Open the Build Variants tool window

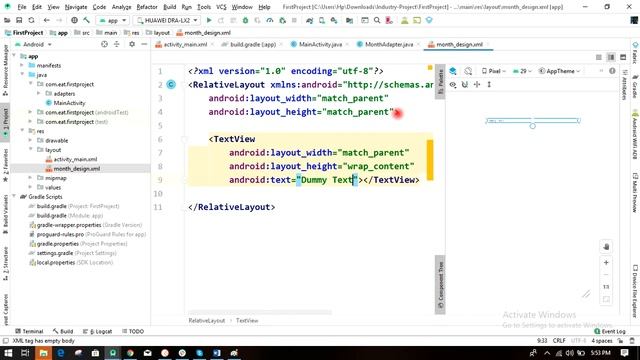coord(5,214)
